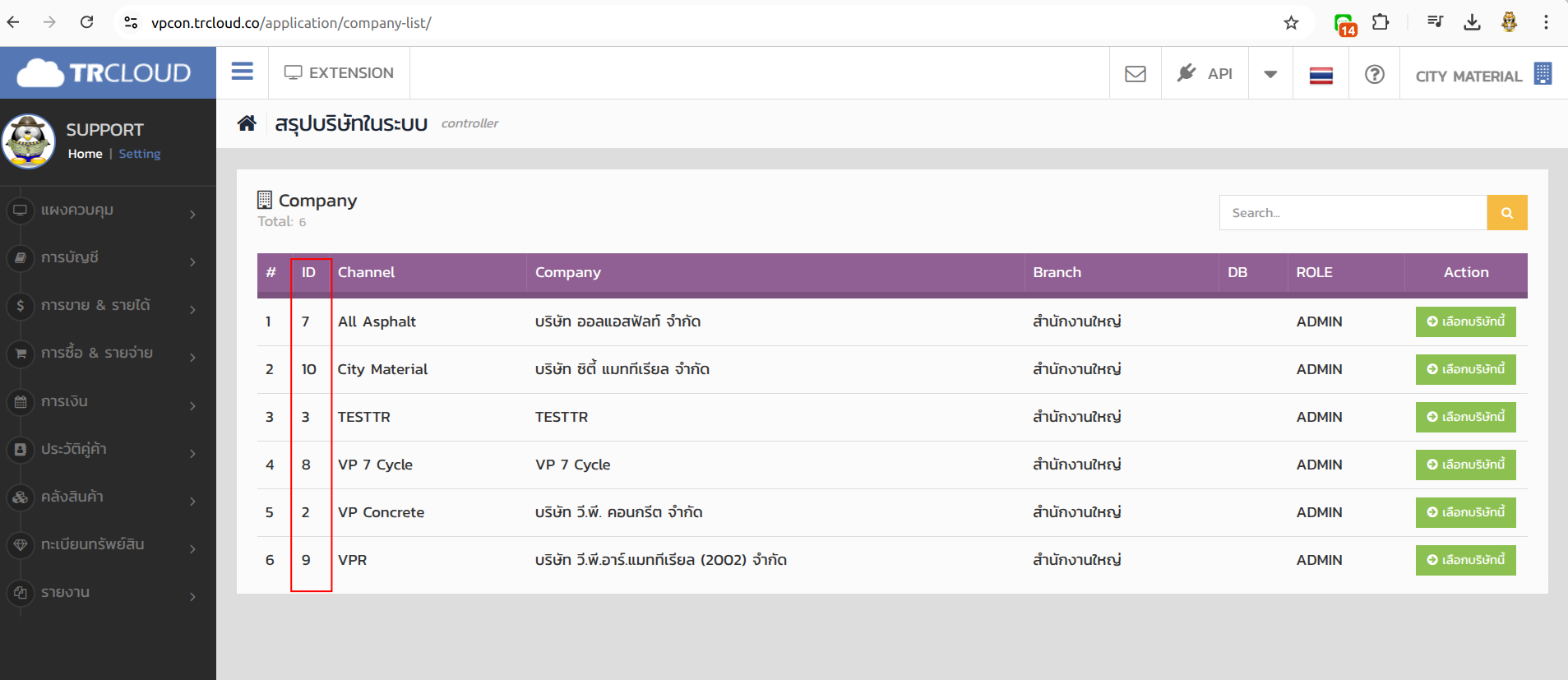Go home using the house icon

(247, 123)
